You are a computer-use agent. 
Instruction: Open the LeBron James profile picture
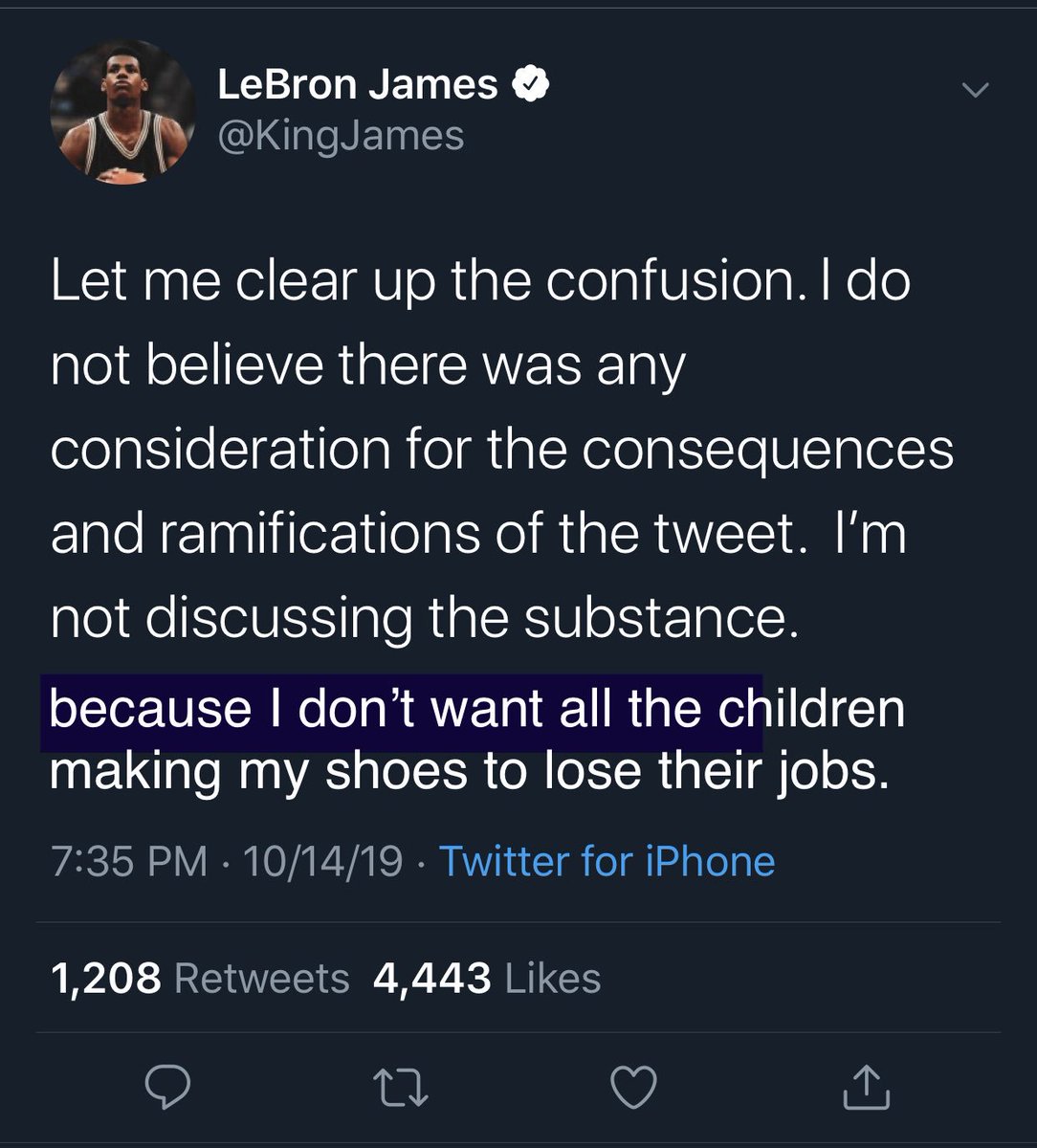tap(121, 112)
